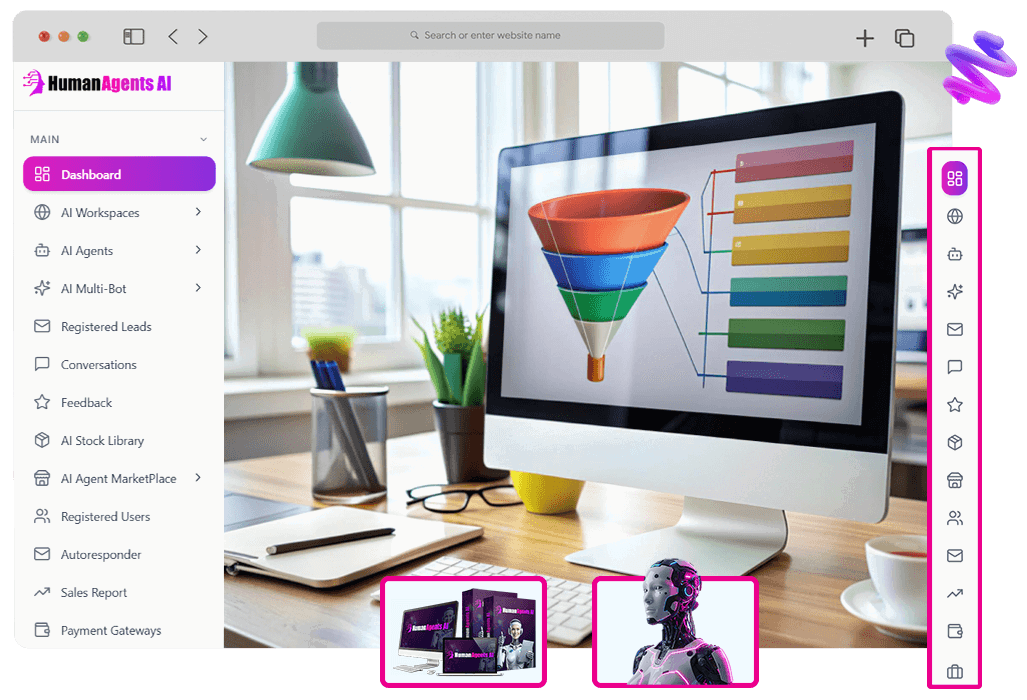
Task: Collapse the MAIN section chevron
Action: click(203, 140)
